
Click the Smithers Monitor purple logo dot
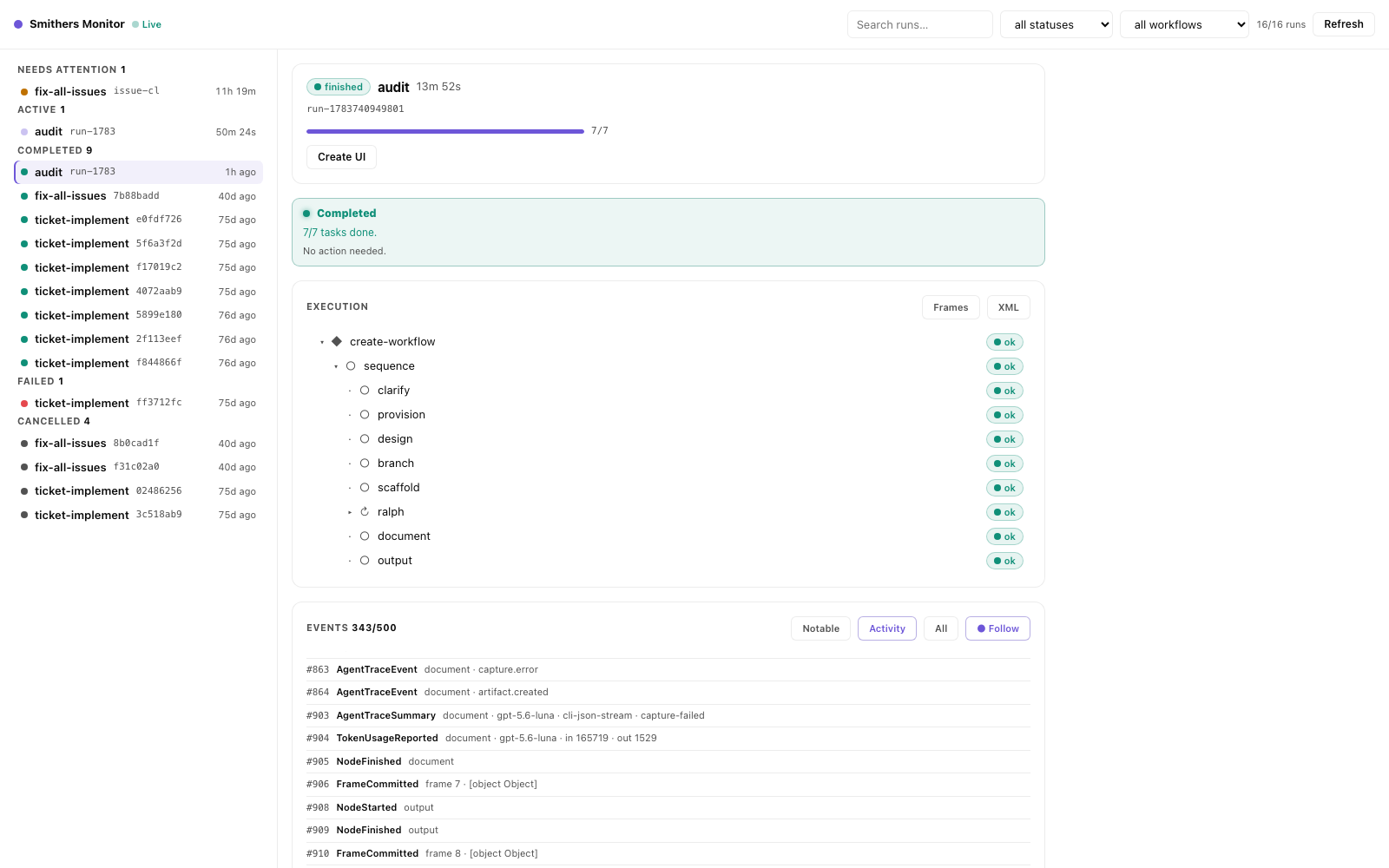18,24
